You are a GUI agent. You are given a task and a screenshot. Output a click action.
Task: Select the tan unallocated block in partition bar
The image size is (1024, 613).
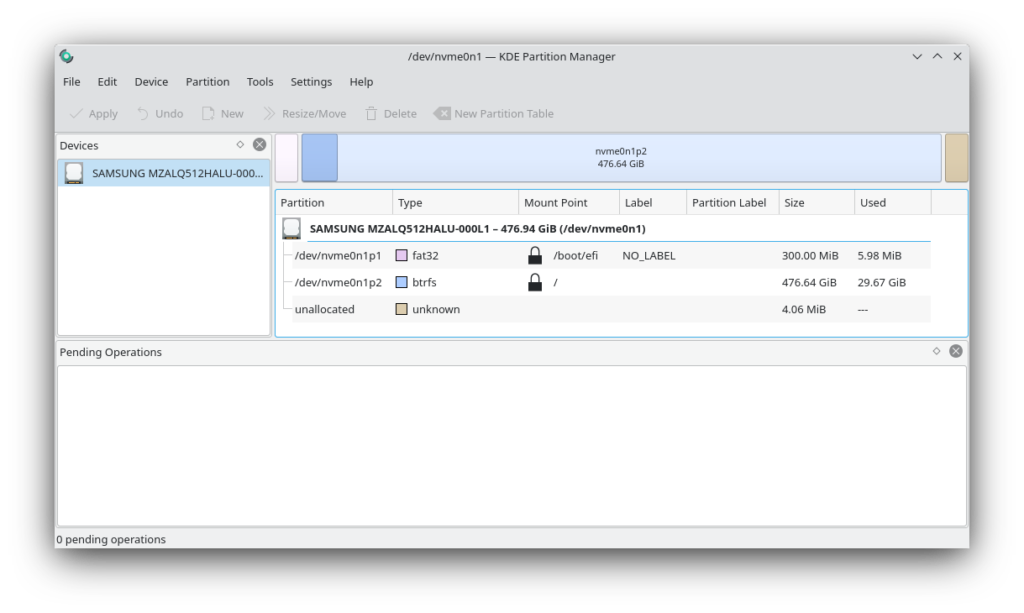click(x=956, y=158)
